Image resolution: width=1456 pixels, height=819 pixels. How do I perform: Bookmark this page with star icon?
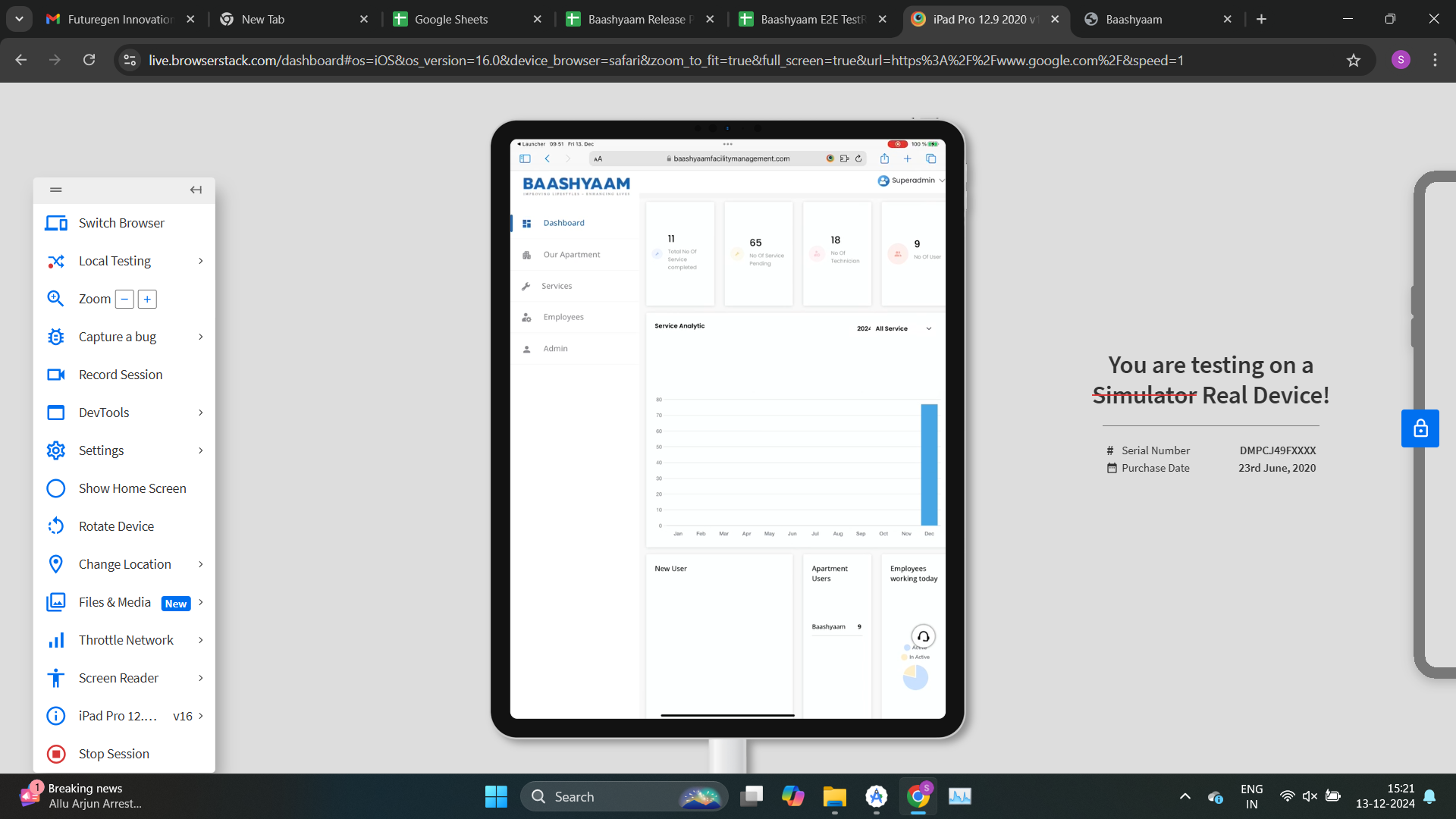point(1354,60)
